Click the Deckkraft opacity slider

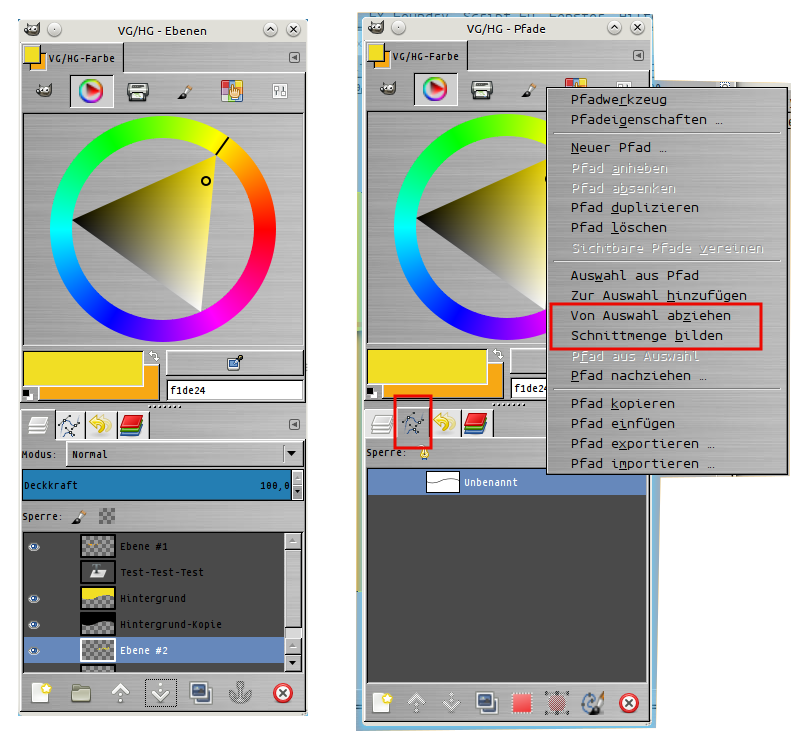157,485
